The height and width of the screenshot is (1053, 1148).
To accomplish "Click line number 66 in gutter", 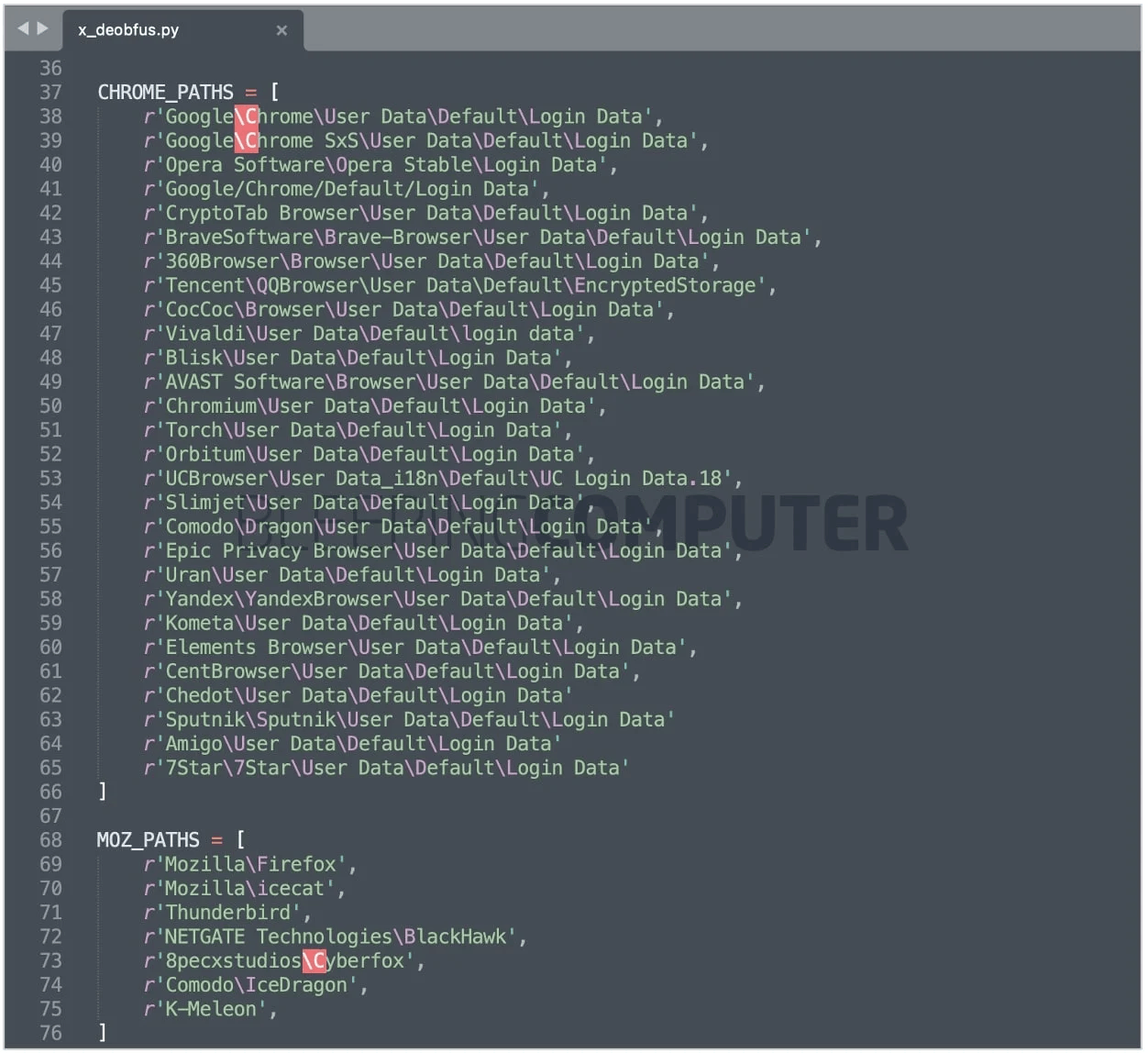I will click(51, 792).
